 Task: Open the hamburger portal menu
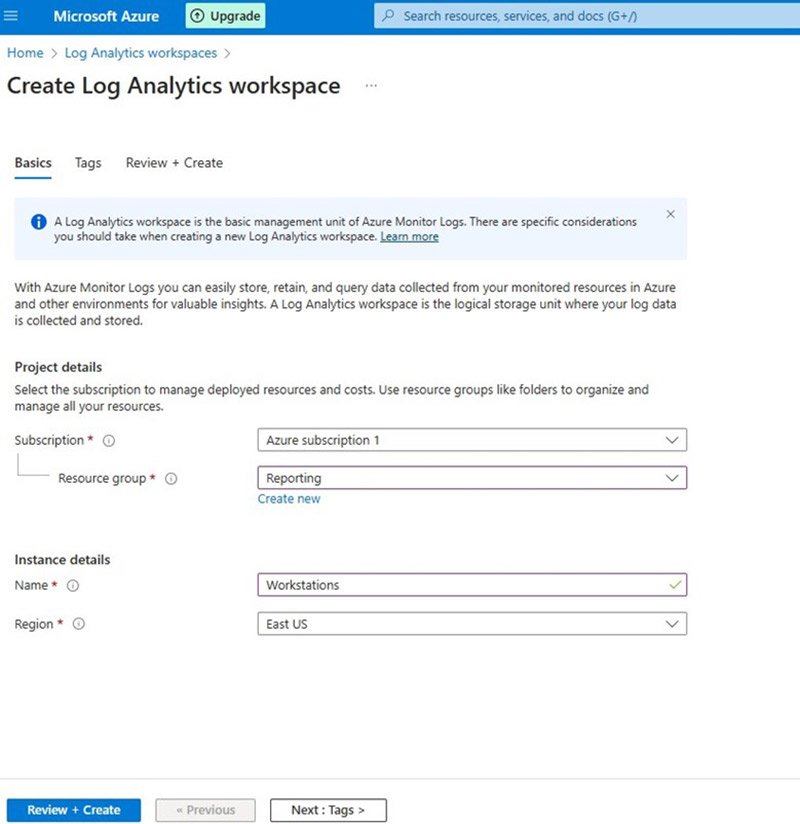(12, 16)
